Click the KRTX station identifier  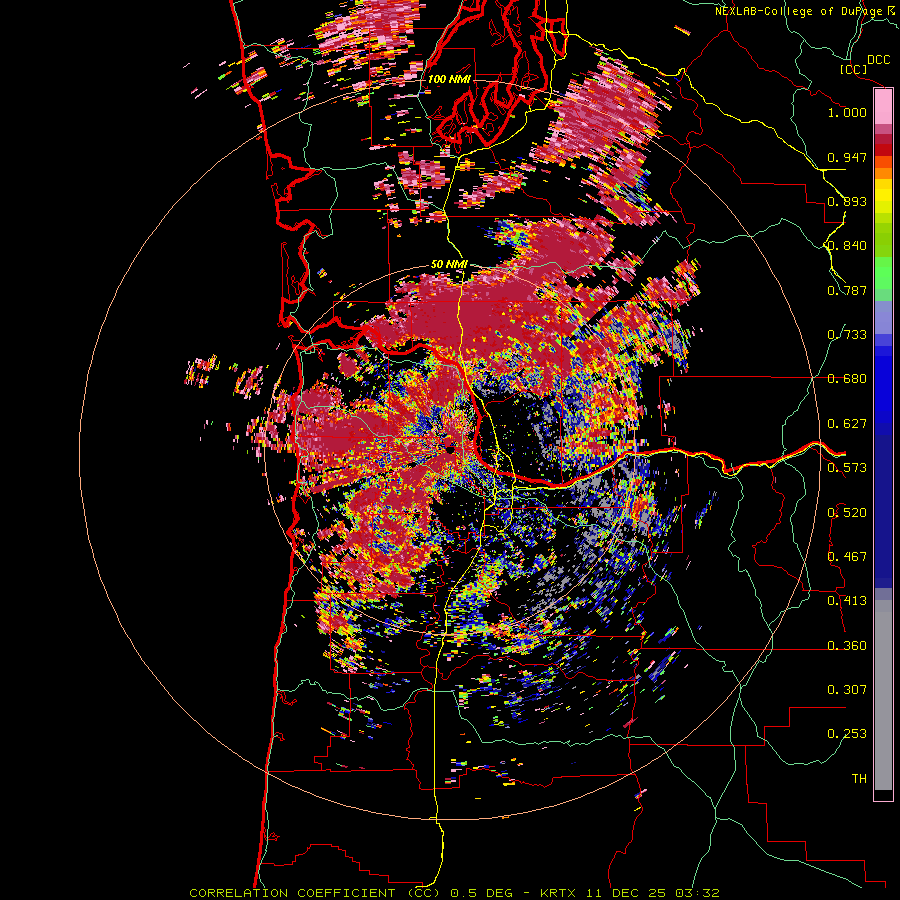pyautogui.click(x=560, y=893)
